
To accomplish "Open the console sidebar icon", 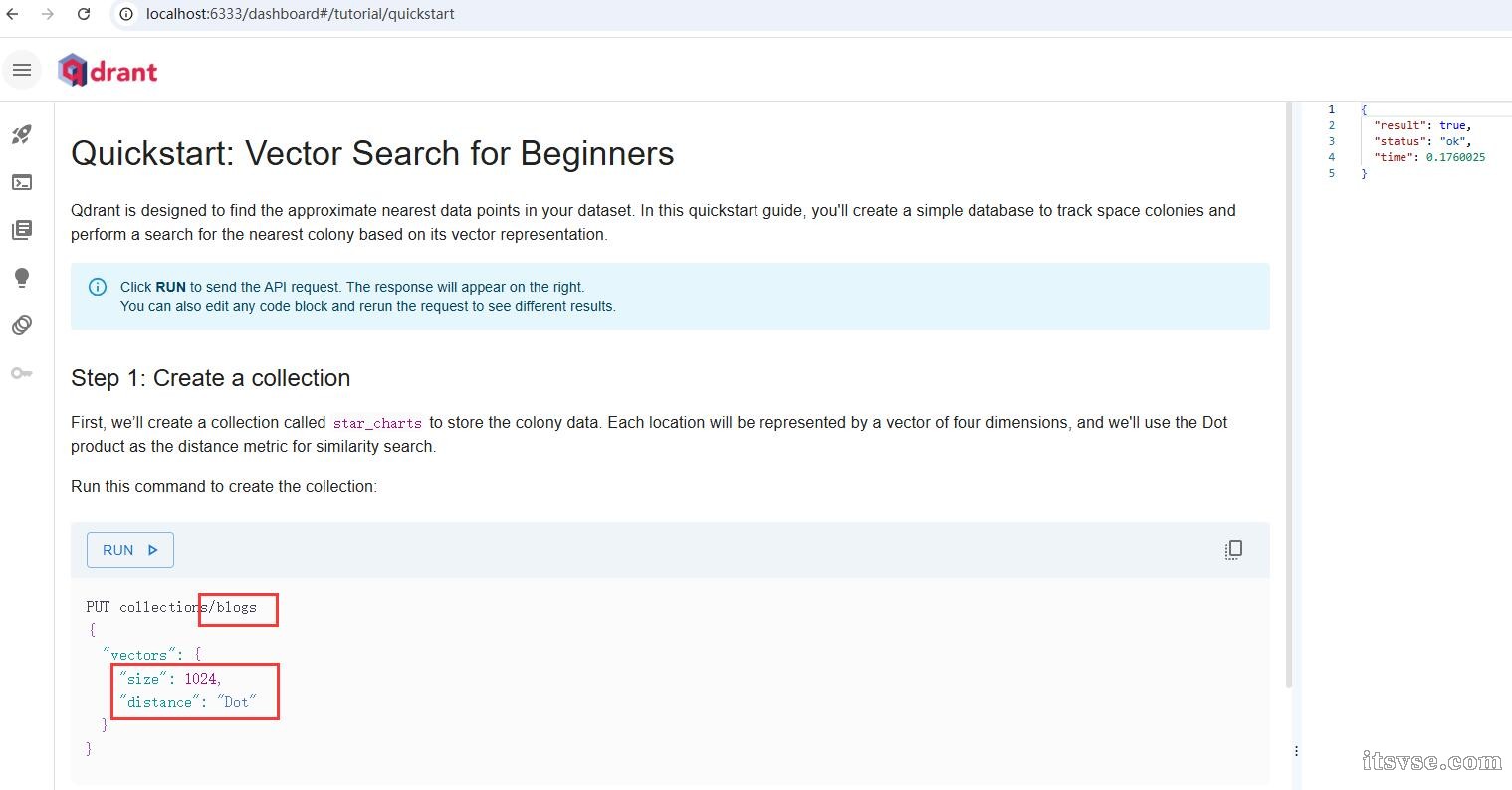I will [22, 182].
